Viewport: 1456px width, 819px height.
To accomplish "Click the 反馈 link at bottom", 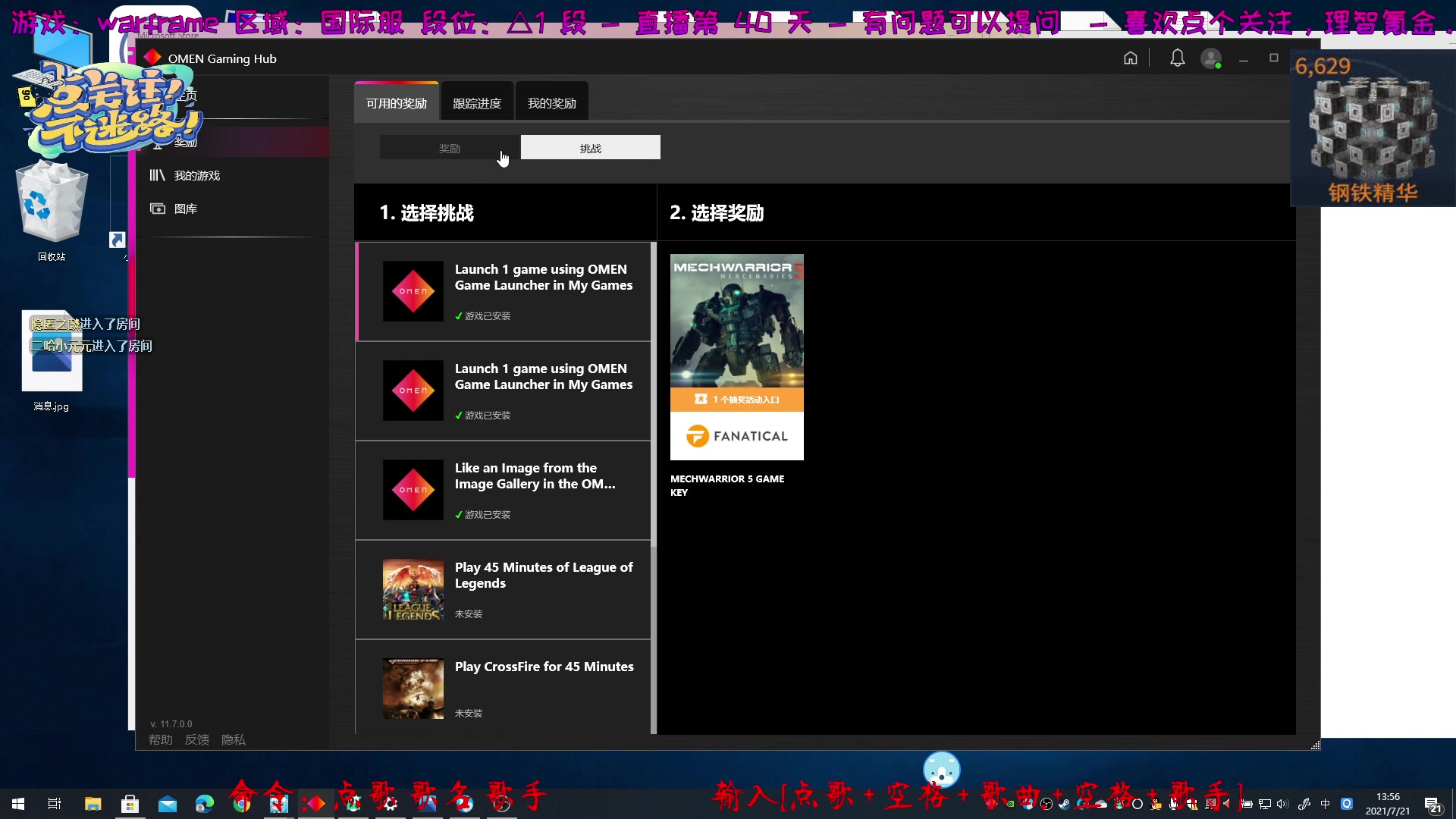I will [197, 739].
